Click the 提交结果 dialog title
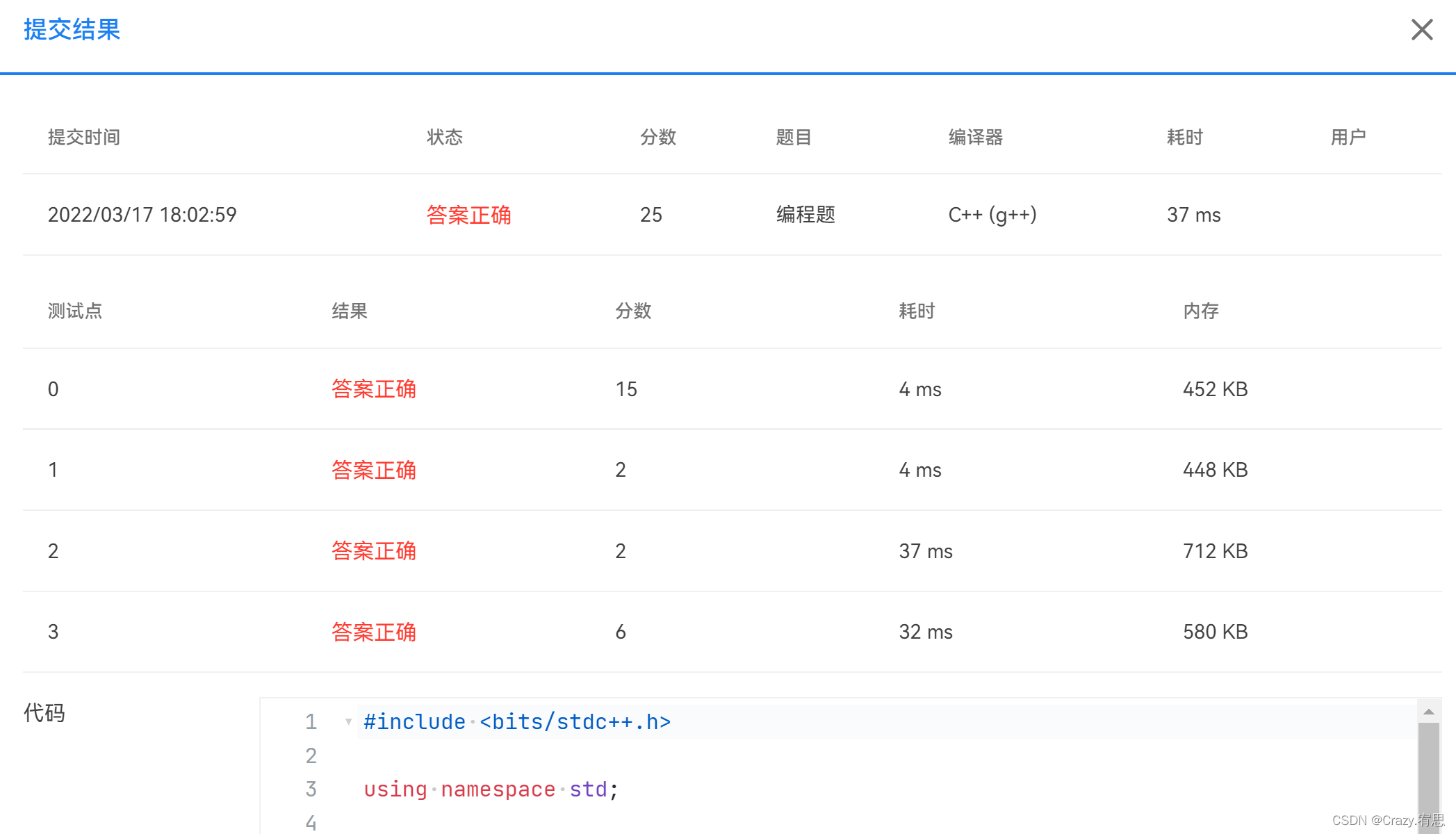The image size is (1456, 834). pyautogui.click(x=70, y=30)
